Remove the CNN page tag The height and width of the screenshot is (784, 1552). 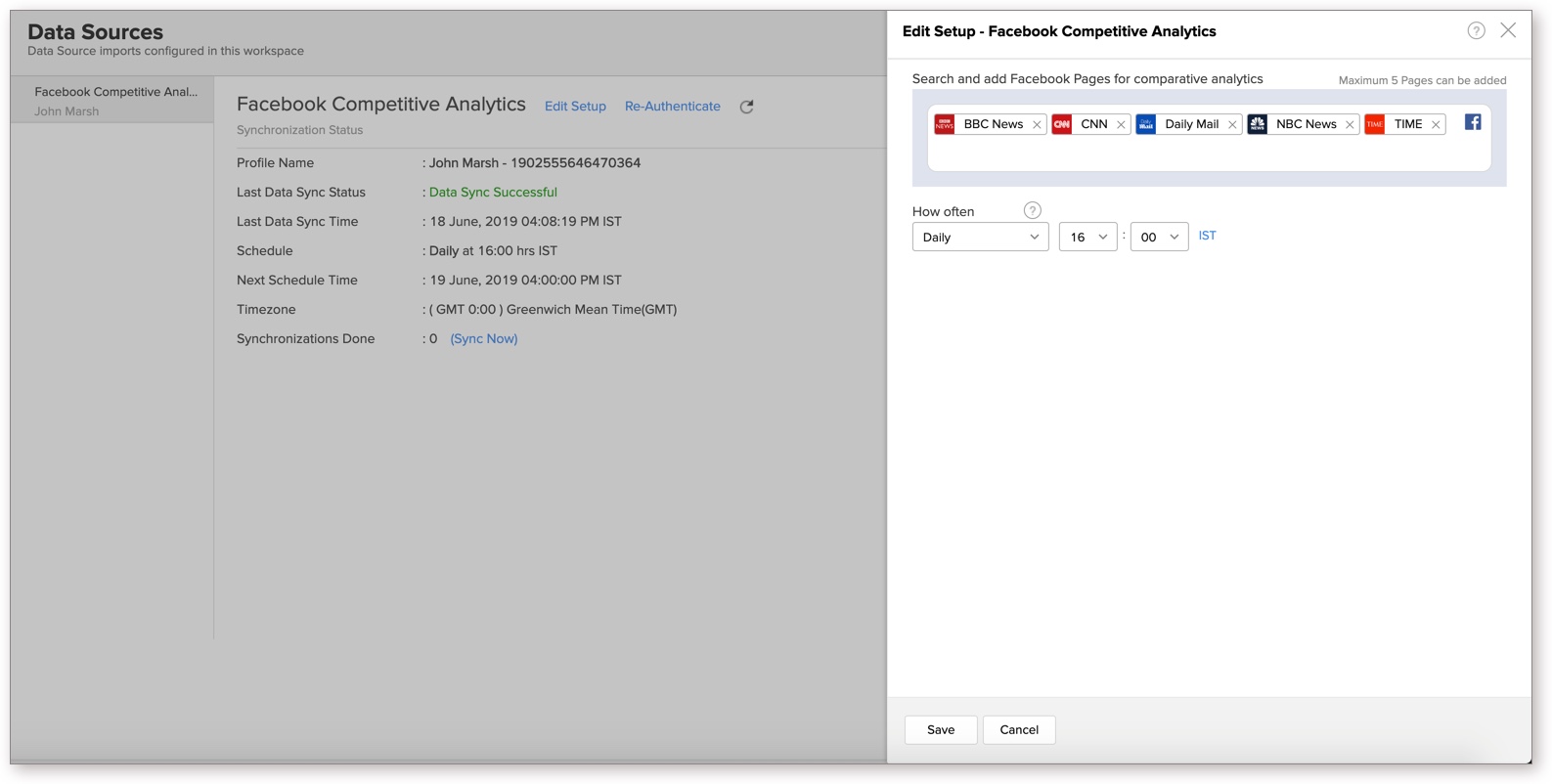pos(1121,125)
